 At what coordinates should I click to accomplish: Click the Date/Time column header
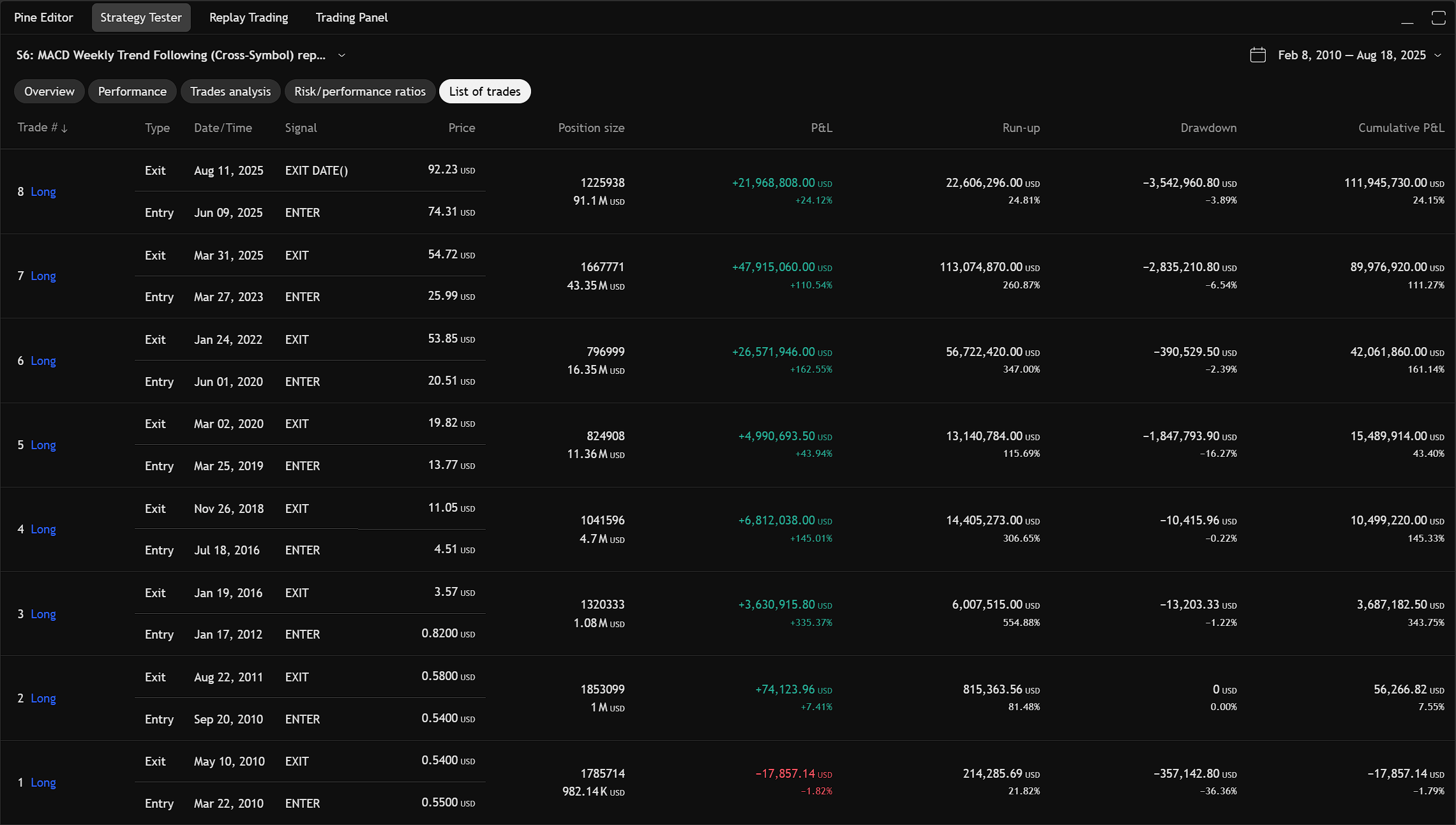click(223, 128)
